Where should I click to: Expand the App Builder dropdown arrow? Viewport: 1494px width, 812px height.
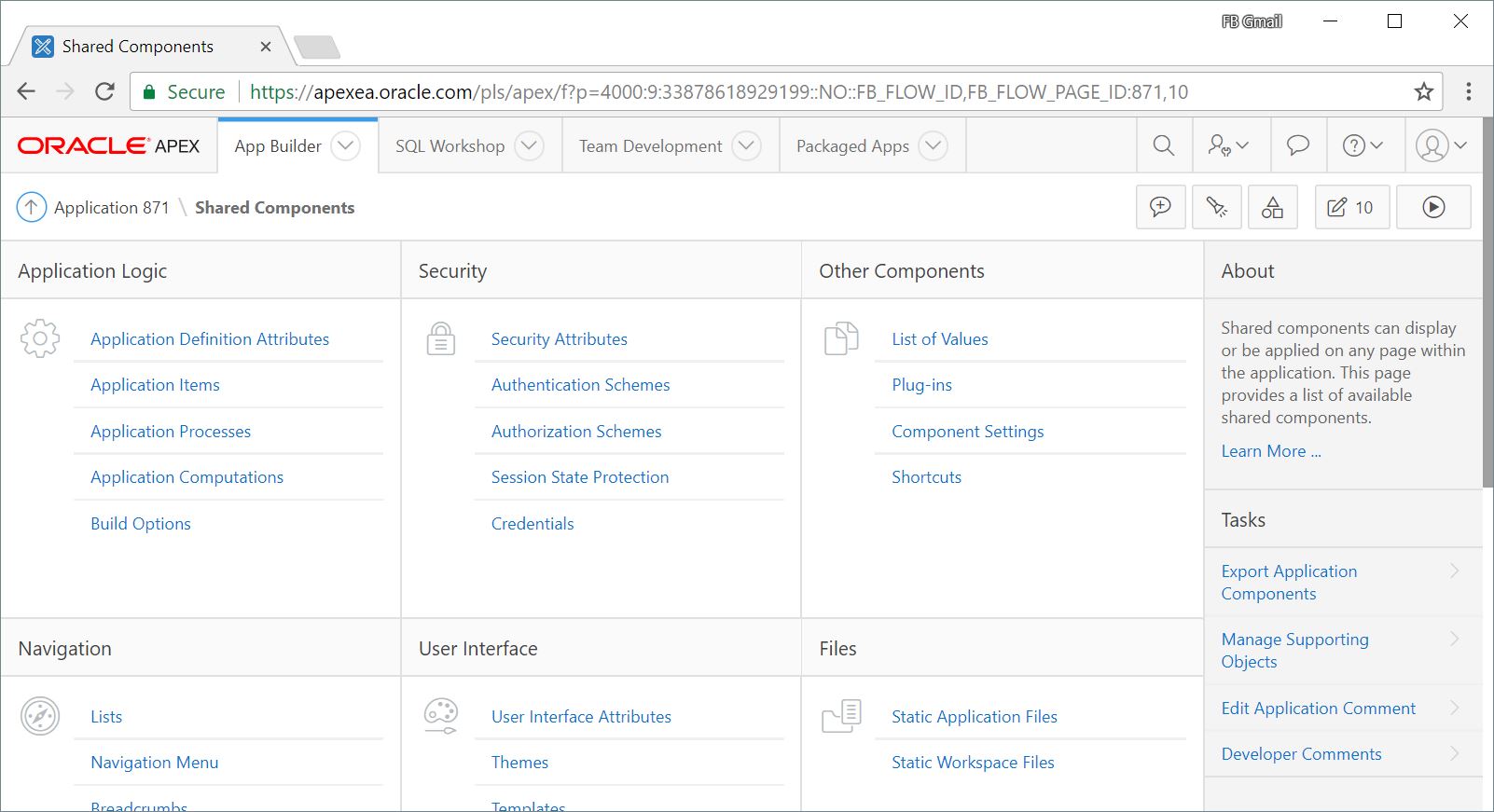click(345, 145)
